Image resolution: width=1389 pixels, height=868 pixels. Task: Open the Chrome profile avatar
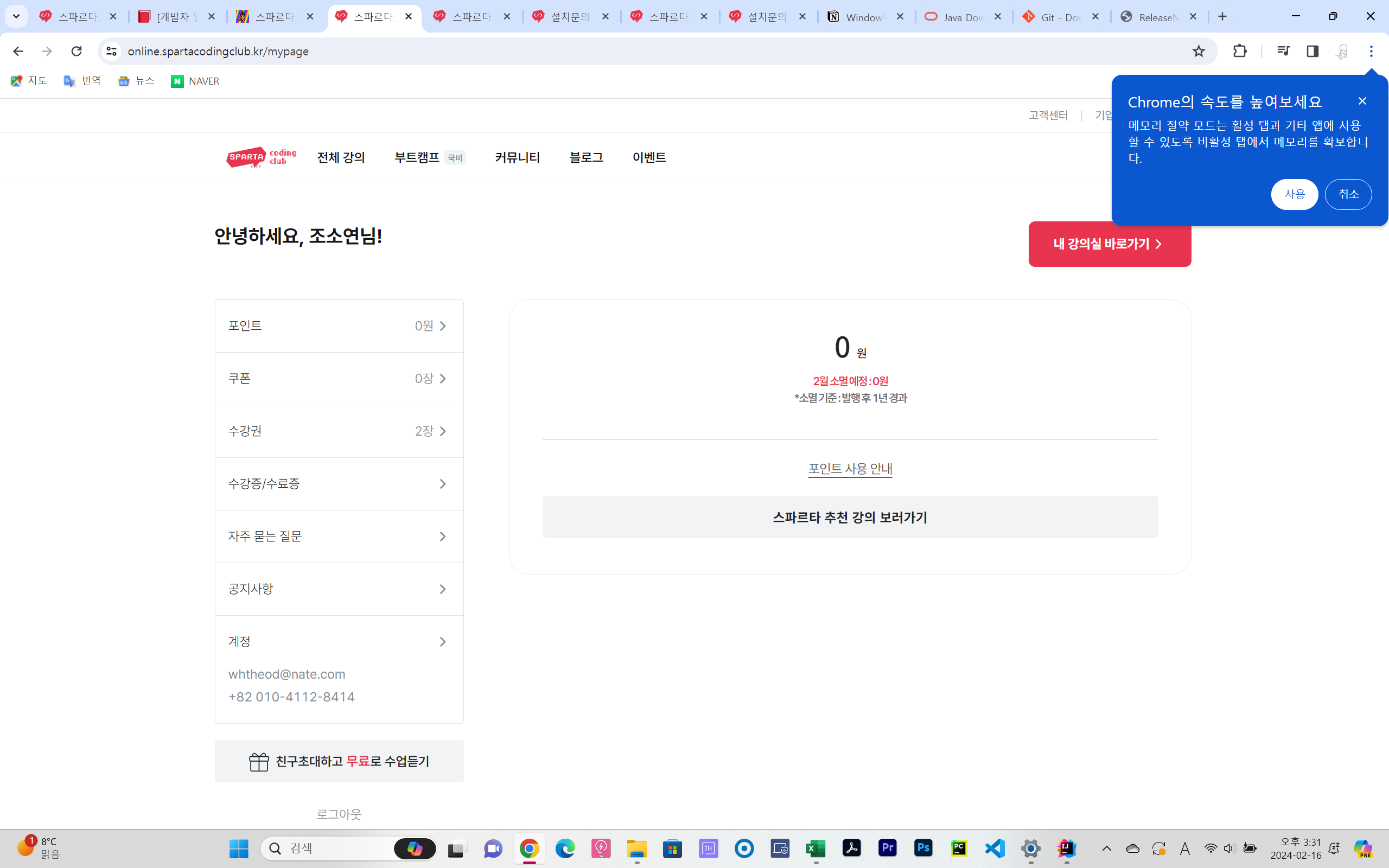click(x=1342, y=51)
